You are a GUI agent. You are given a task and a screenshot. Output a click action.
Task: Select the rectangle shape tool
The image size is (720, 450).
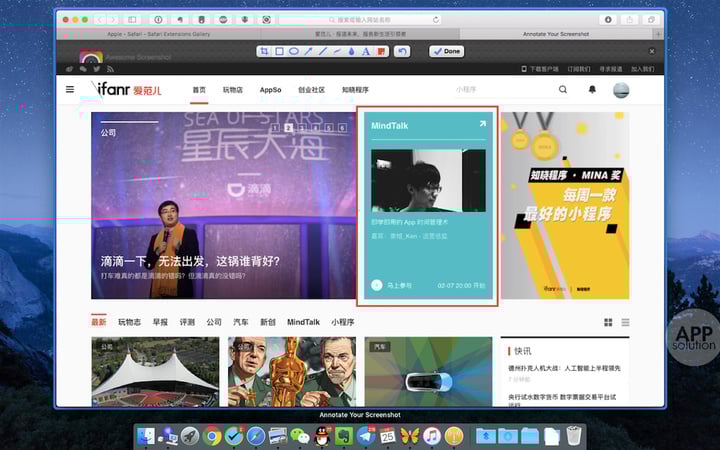[x=279, y=51]
